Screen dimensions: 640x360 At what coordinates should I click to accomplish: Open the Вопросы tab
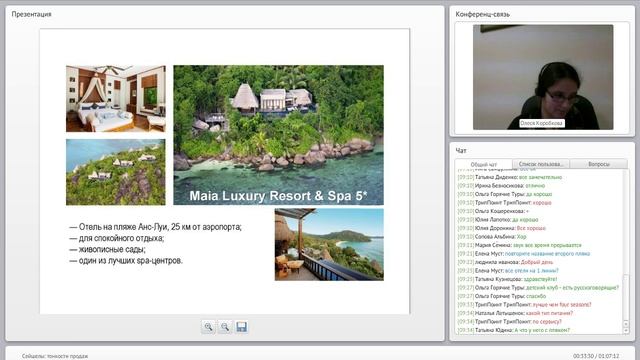click(x=599, y=164)
